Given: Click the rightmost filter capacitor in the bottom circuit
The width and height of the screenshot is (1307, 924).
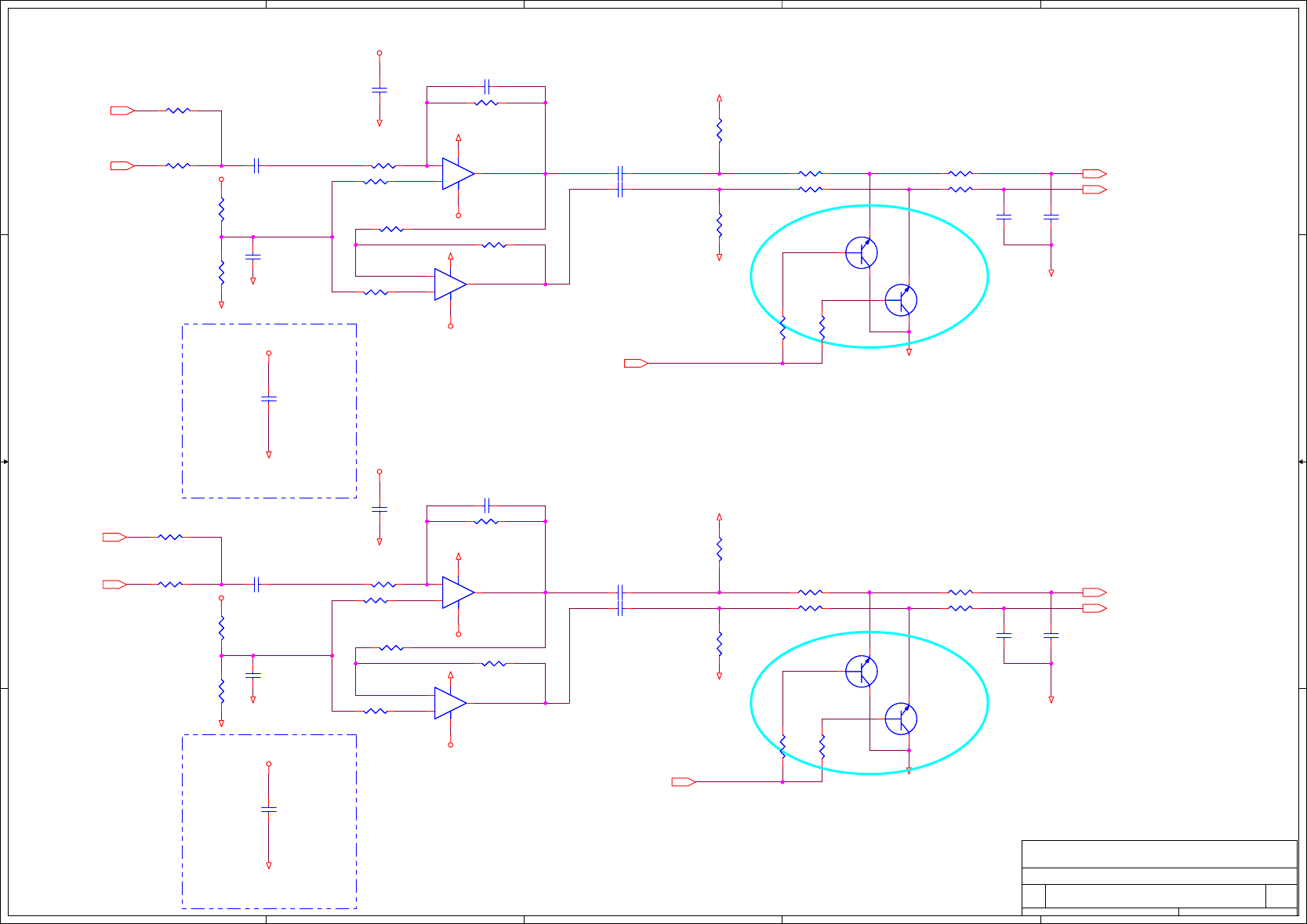Looking at the screenshot, I should coord(1051,636).
